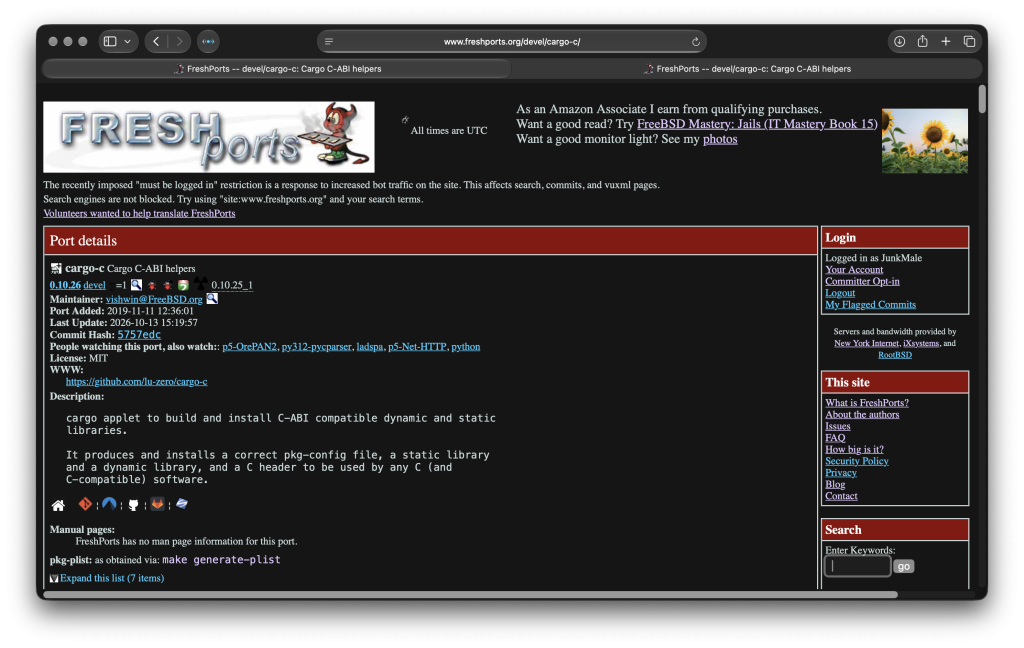Open My Flagged Commits link
This screenshot has width=1024, height=648.
coord(871,304)
